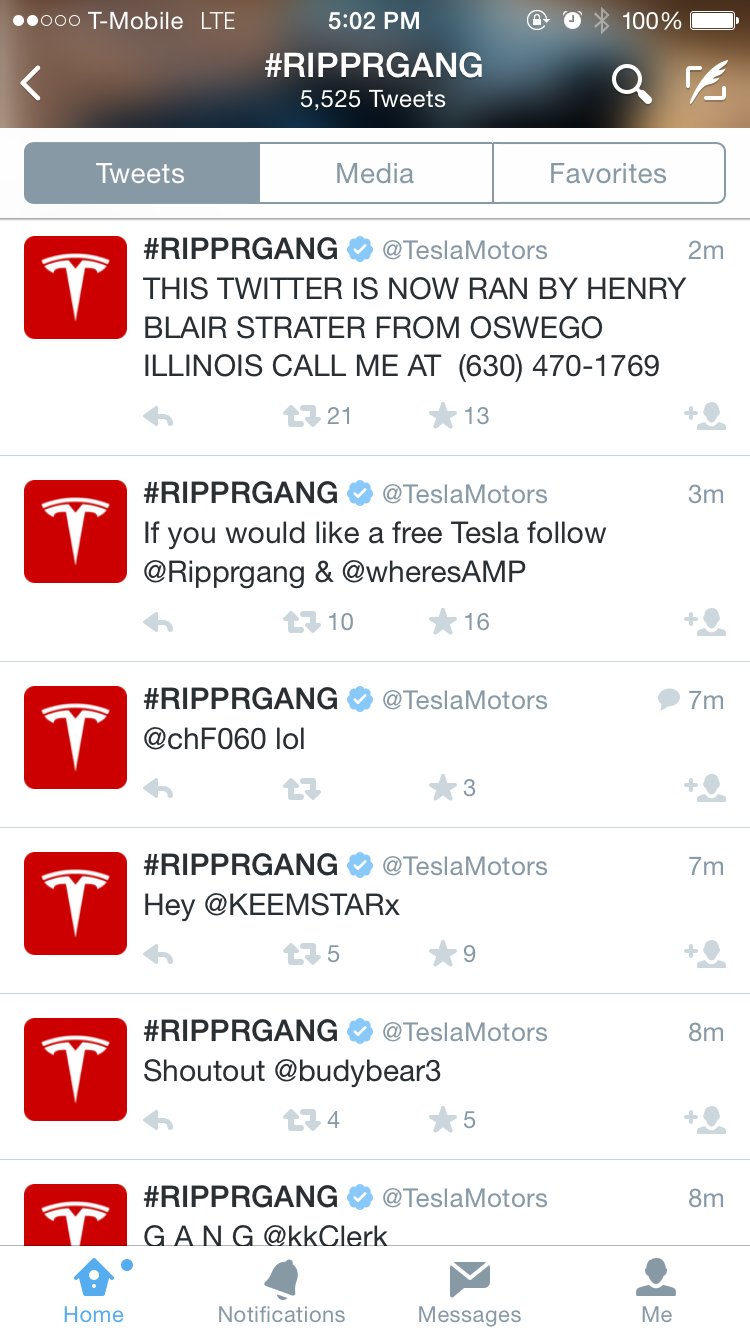Tap the back arrow in header
This screenshot has width=750, height=1334.
point(32,83)
